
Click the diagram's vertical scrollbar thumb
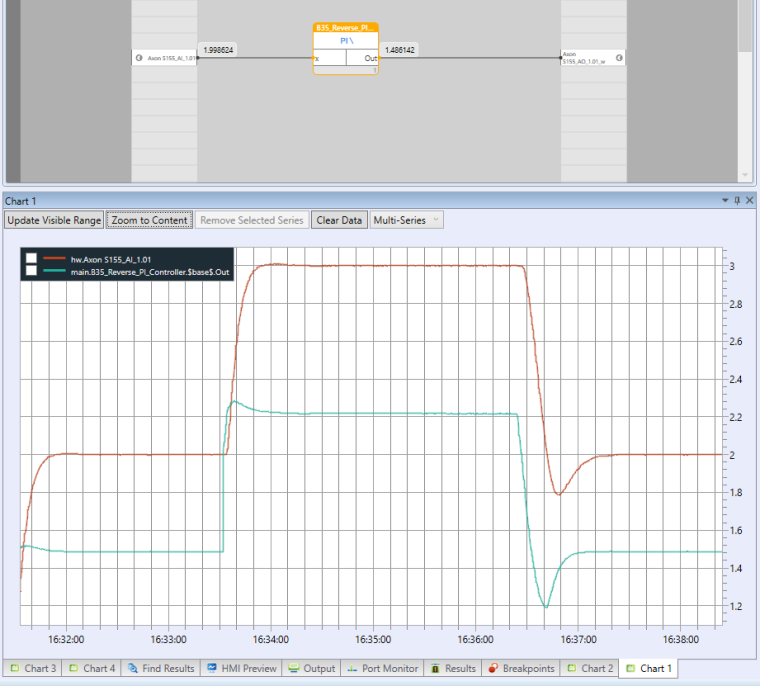pos(745,25)
